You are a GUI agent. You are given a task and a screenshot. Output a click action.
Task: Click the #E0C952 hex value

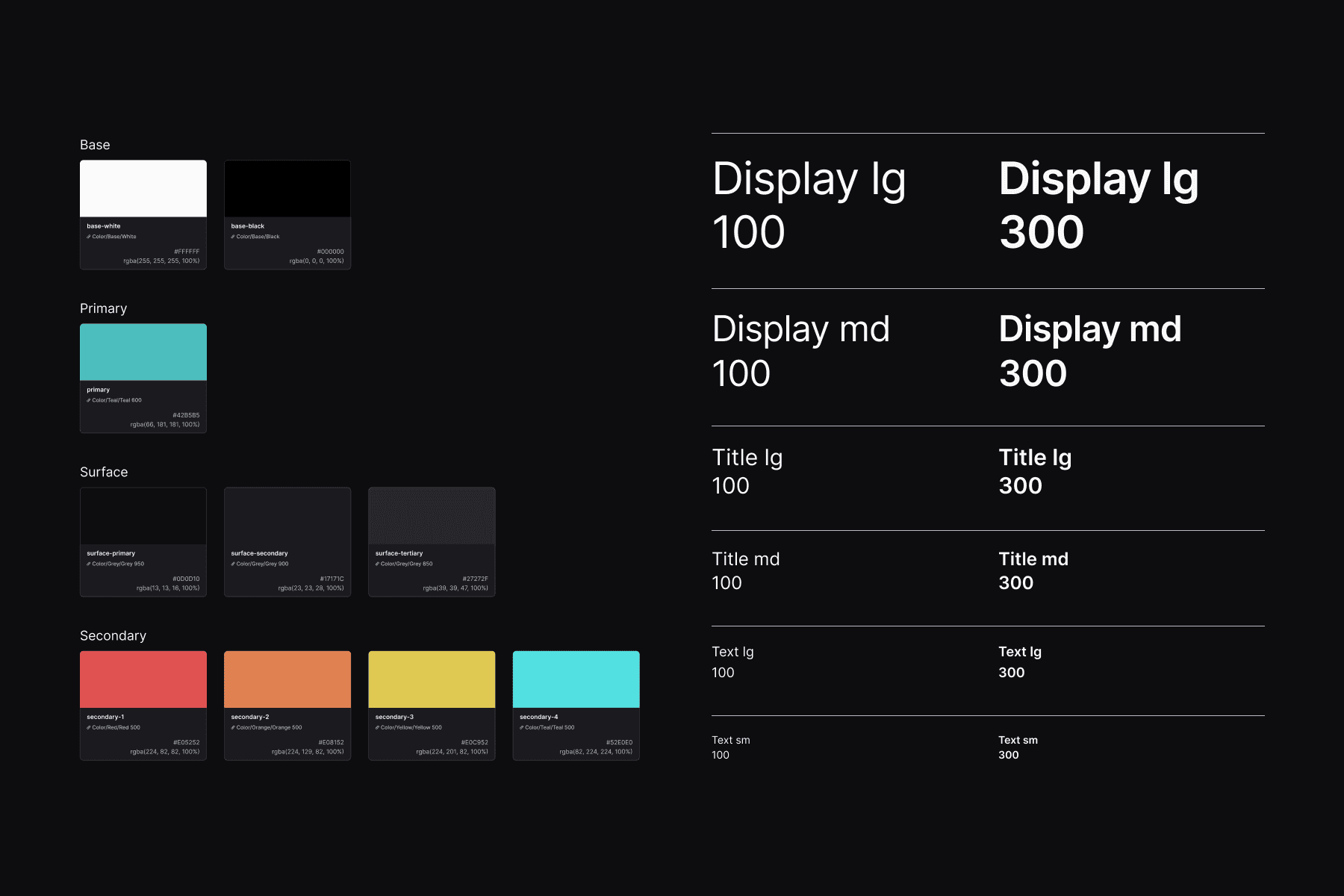pos(474,742)
